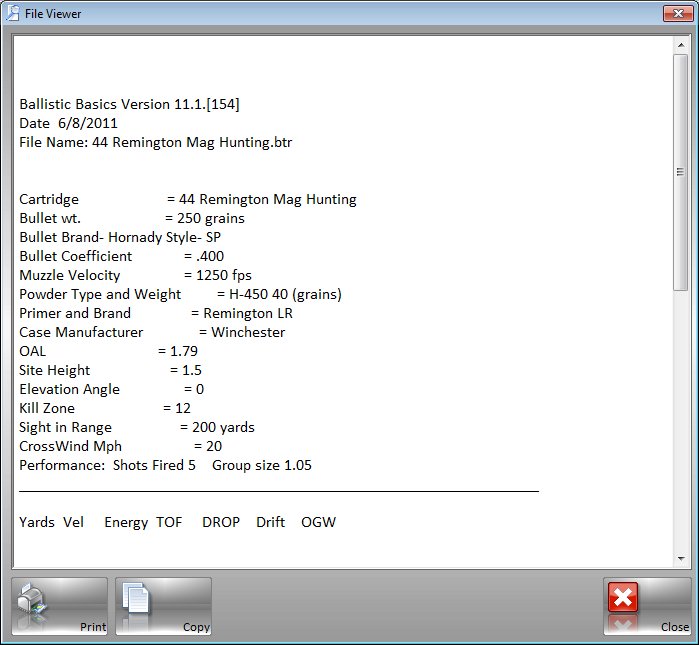
Task: Click the Date 6/8/2011 line
Action: (x=68, y=123)
